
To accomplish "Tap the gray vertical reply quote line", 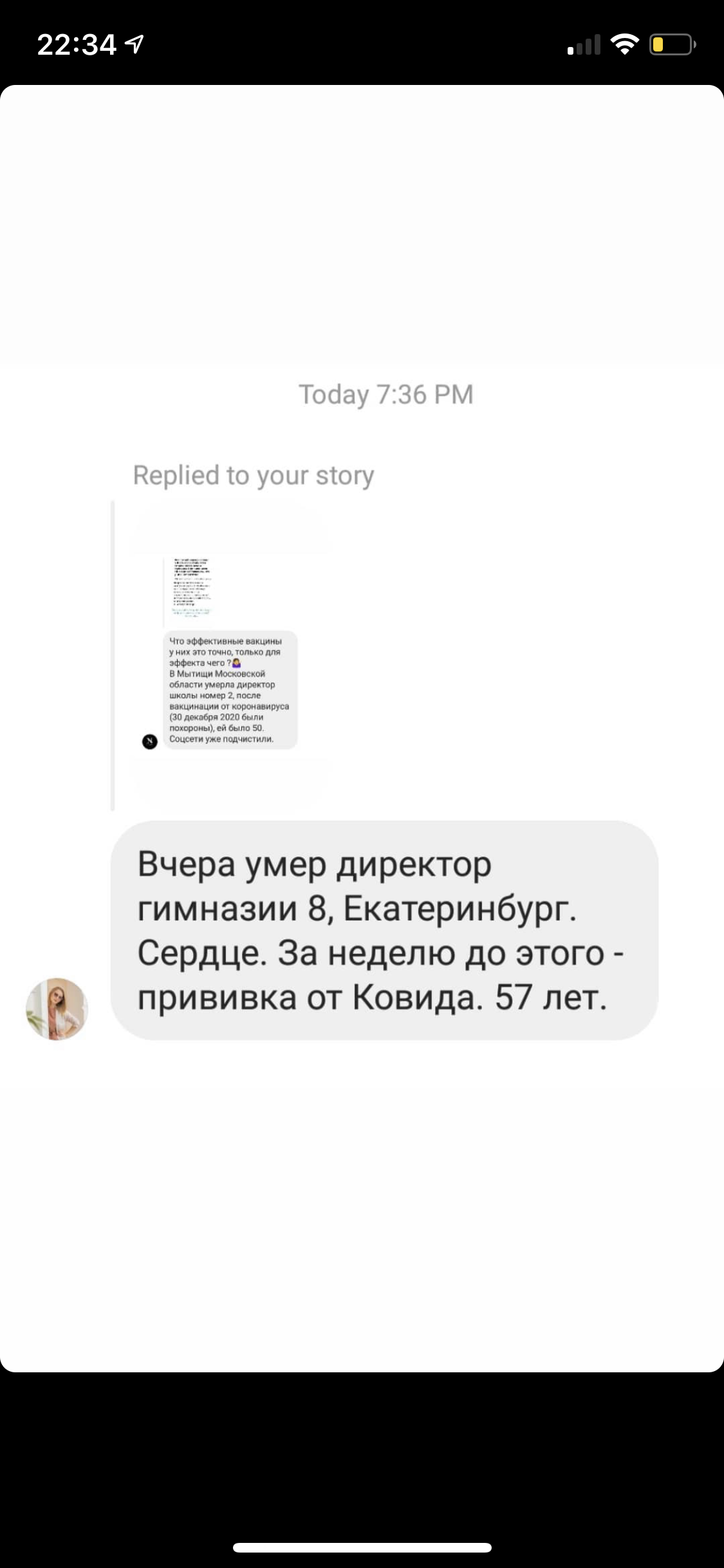I will click(x=113, y=656).
